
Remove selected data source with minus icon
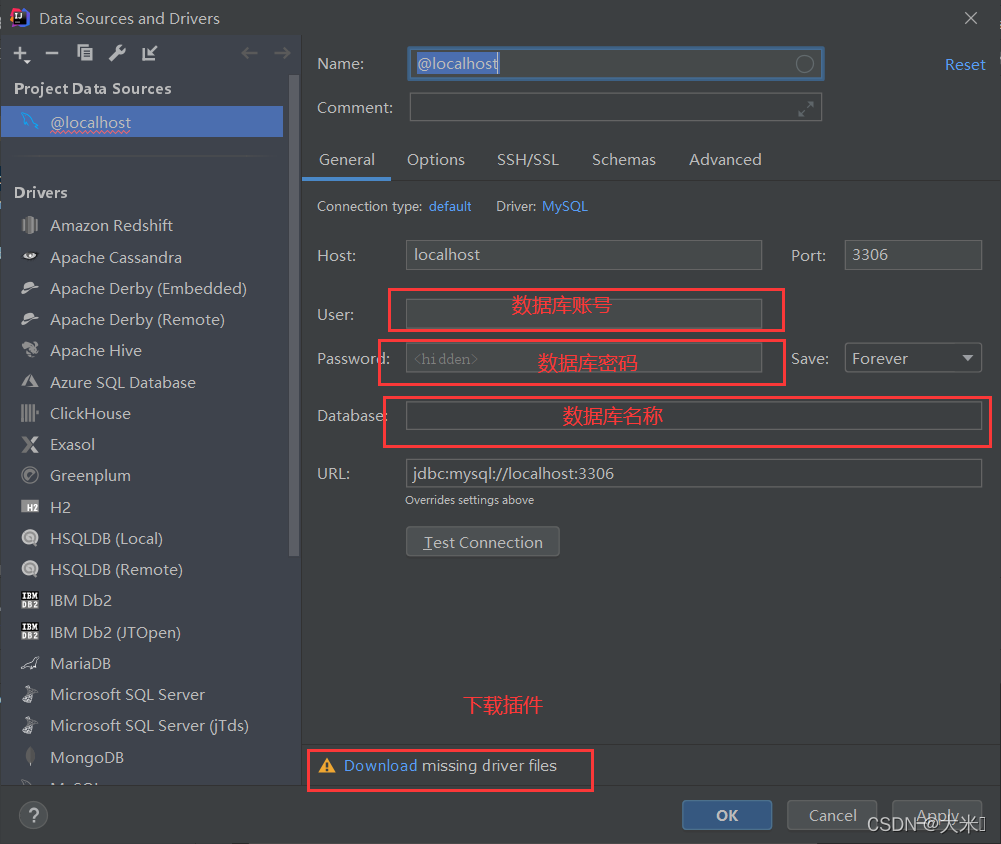(52, 54)
